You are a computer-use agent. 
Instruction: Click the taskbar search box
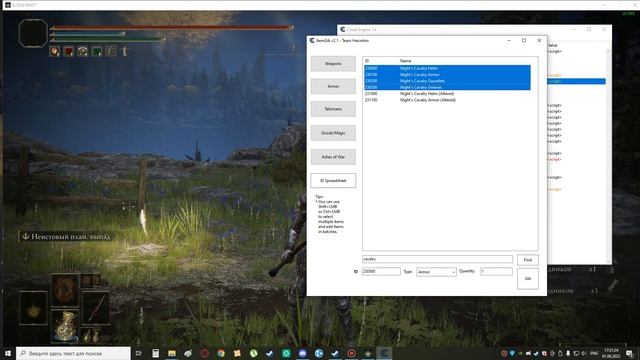click(x=73, y=353)
